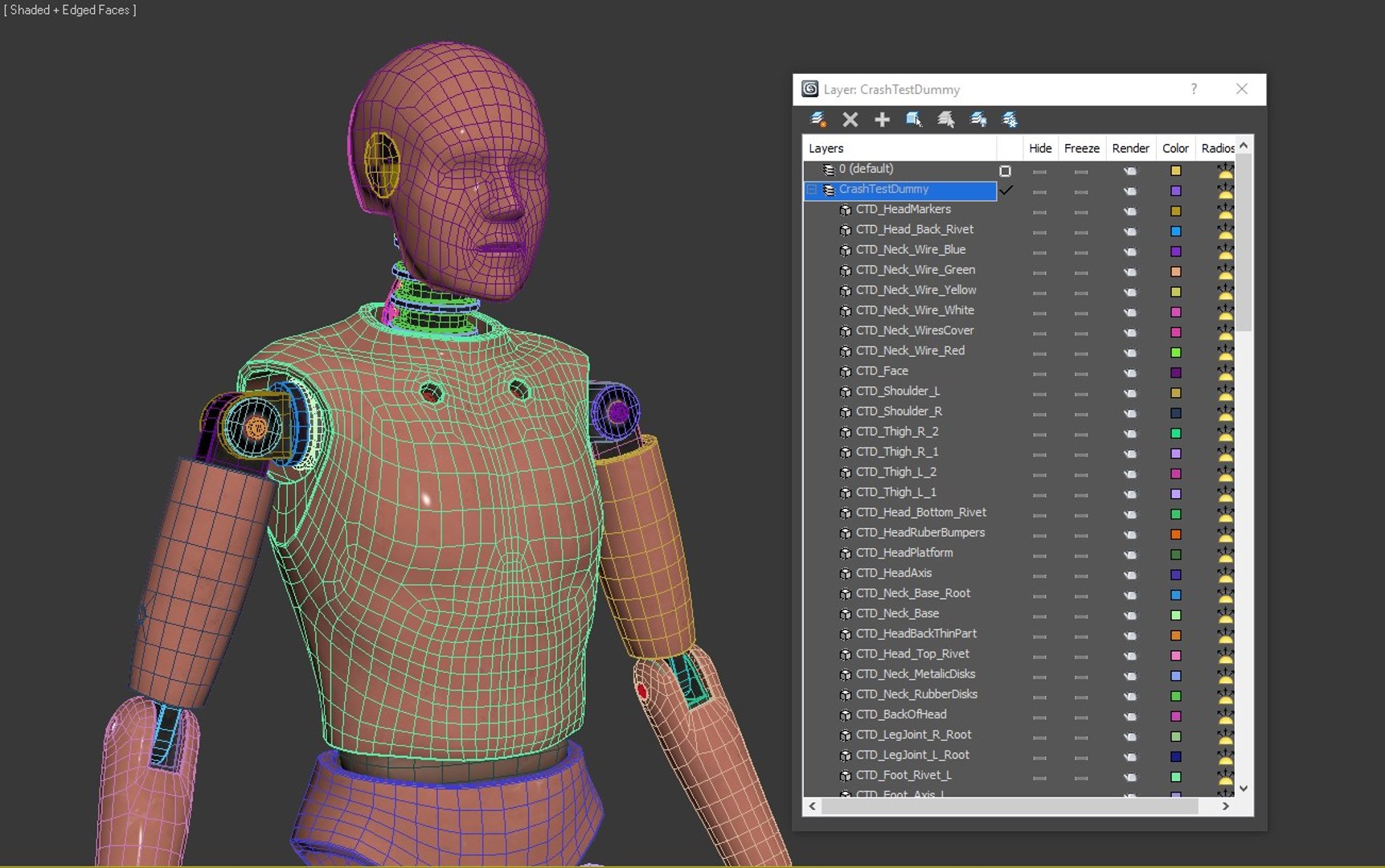Click the horizontal scrollbar track in layer list
Screen dimensions: 1385x868
point(1018,806)
